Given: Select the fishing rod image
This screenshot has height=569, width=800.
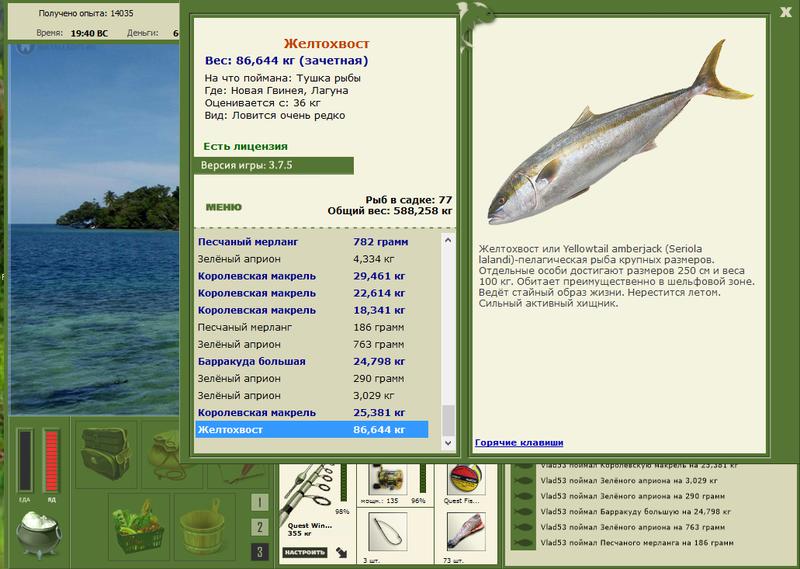Looking at the screenshot, I should 307,491.
